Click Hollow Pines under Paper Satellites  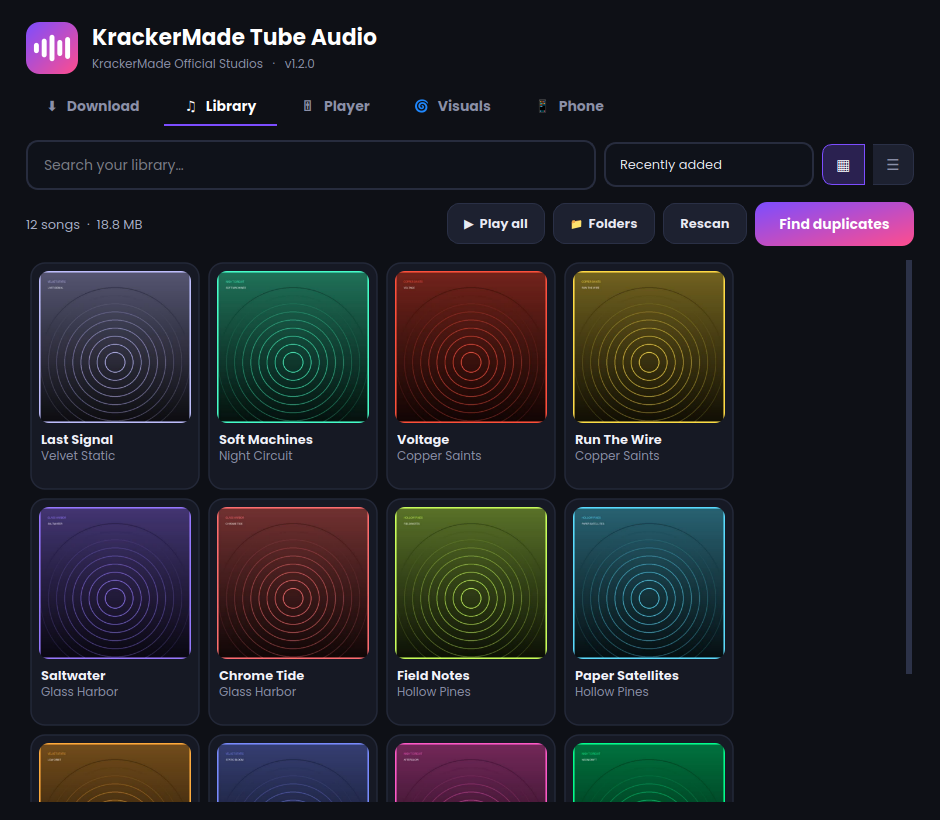point(611,692)
